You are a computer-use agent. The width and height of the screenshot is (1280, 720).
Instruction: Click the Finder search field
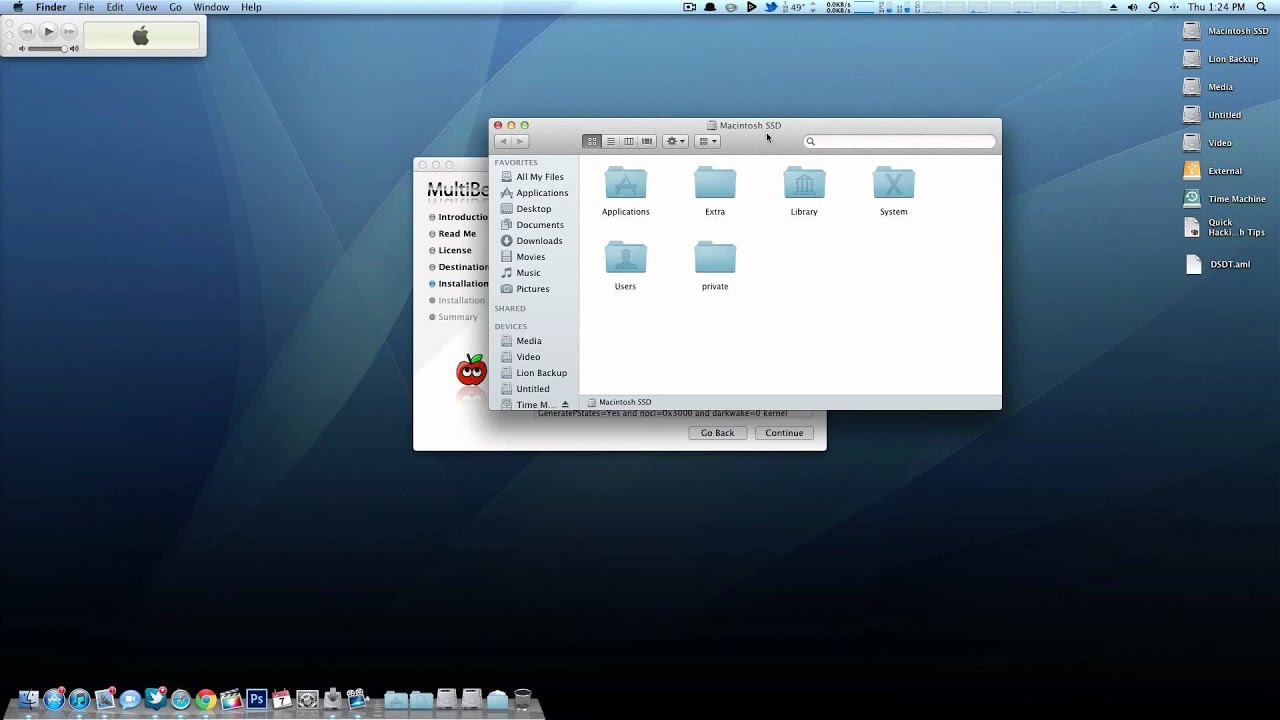point(900,141)
